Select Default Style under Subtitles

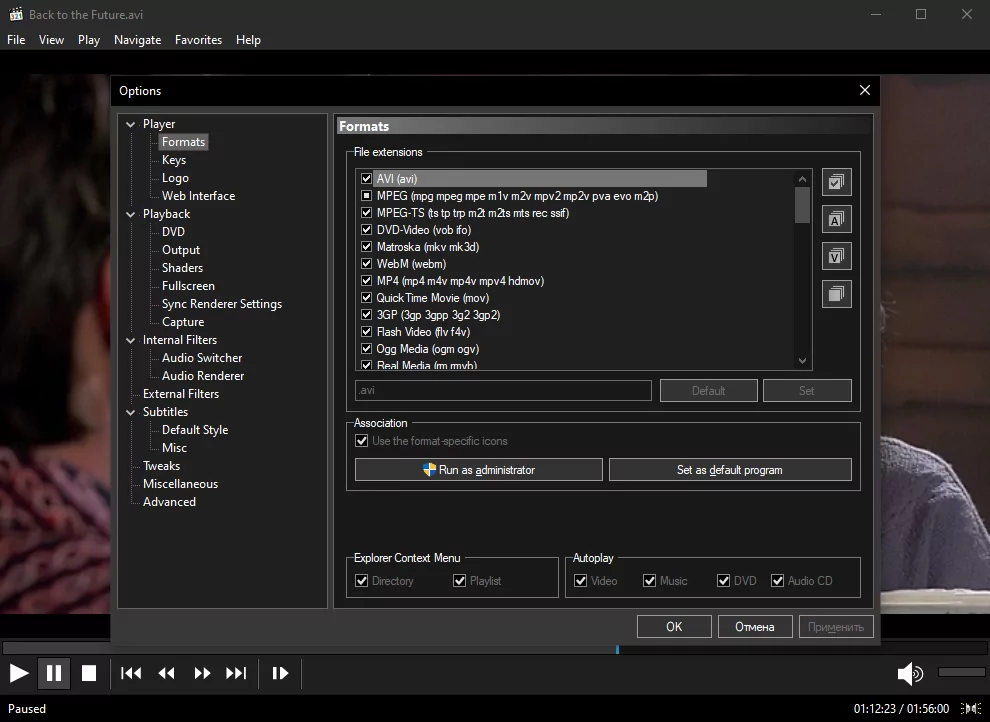[194, 430]
